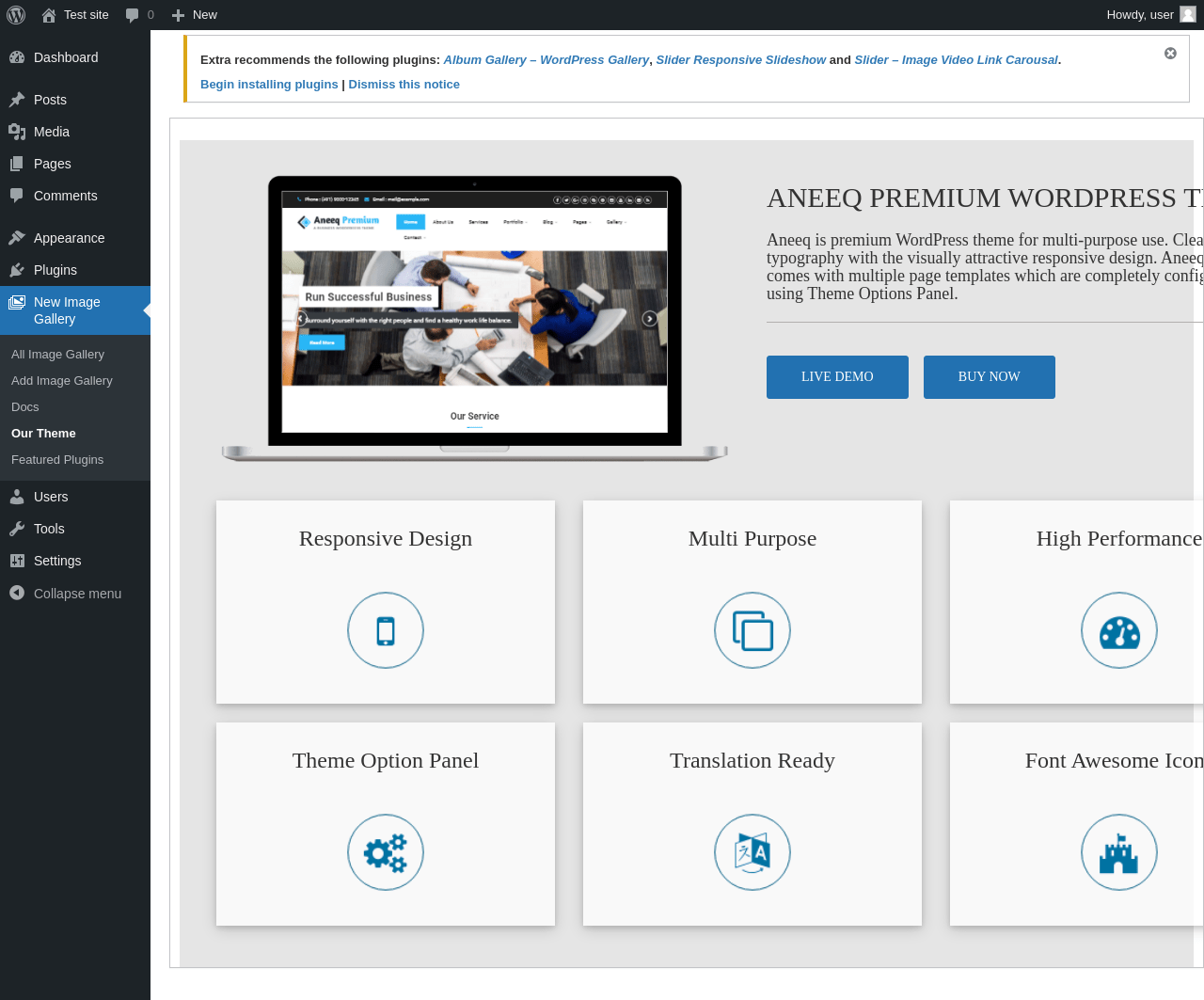Open Slider – Image Video Link Carousal link

(956, 59)
